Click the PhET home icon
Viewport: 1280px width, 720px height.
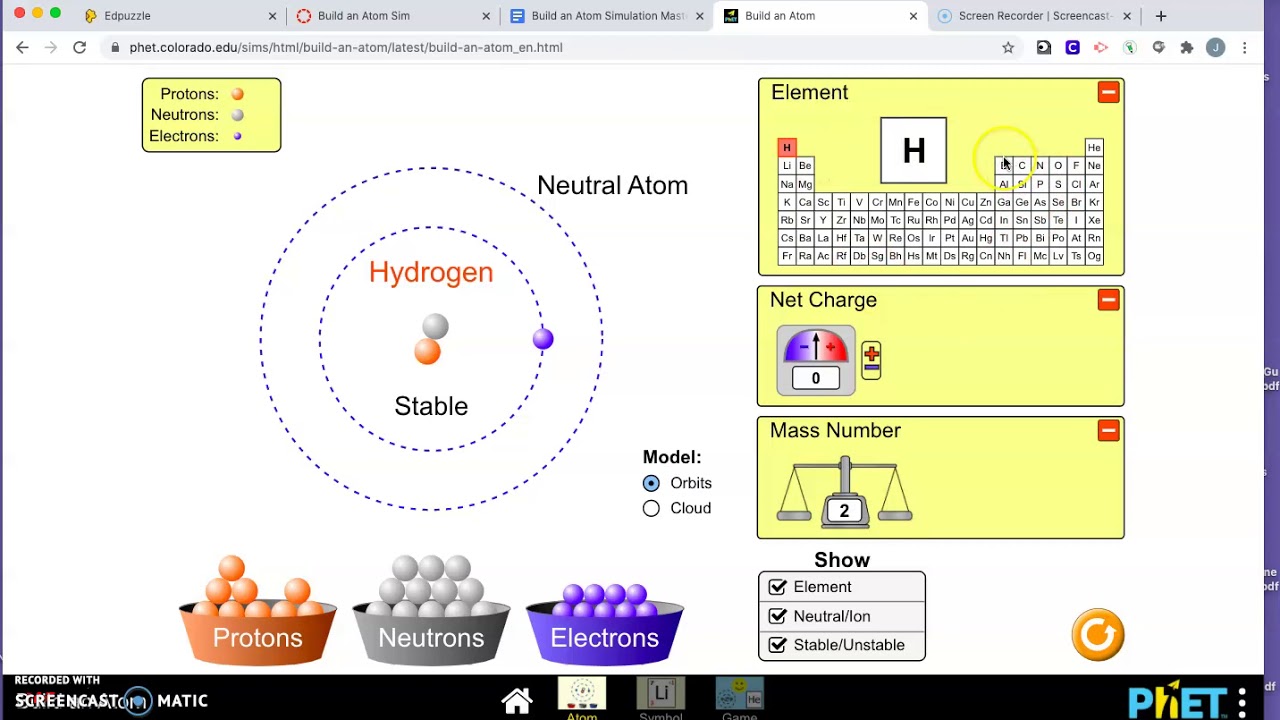(517, 701)
